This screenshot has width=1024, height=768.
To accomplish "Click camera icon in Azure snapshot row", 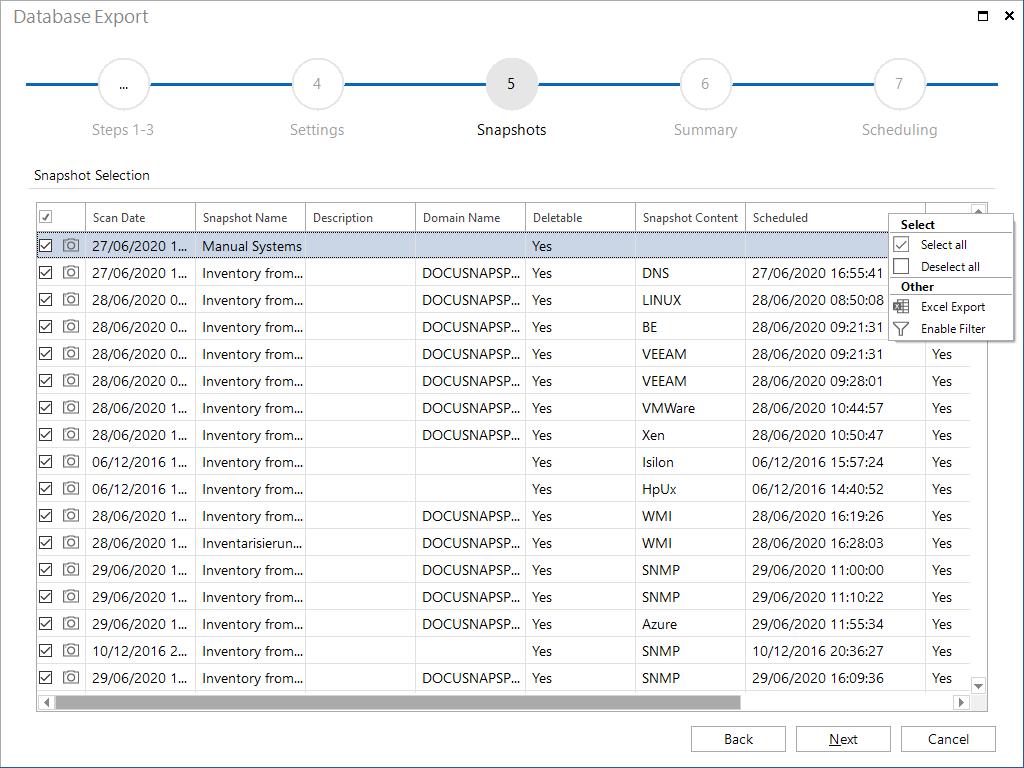I will [x=71, y=624].
